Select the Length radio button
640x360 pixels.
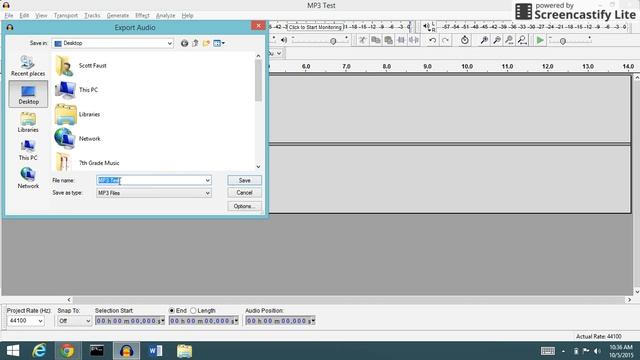[x=193, y=311]
